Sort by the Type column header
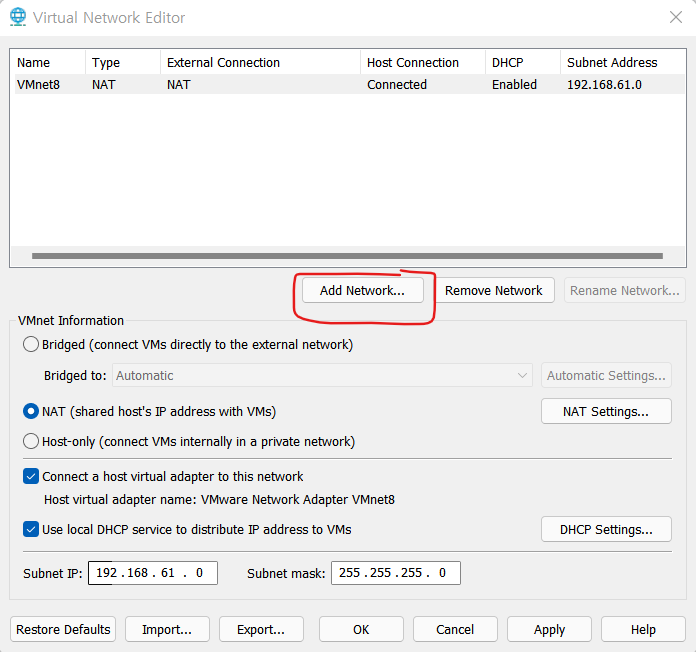Screen dimensions: 696x652 coord(123,63)
